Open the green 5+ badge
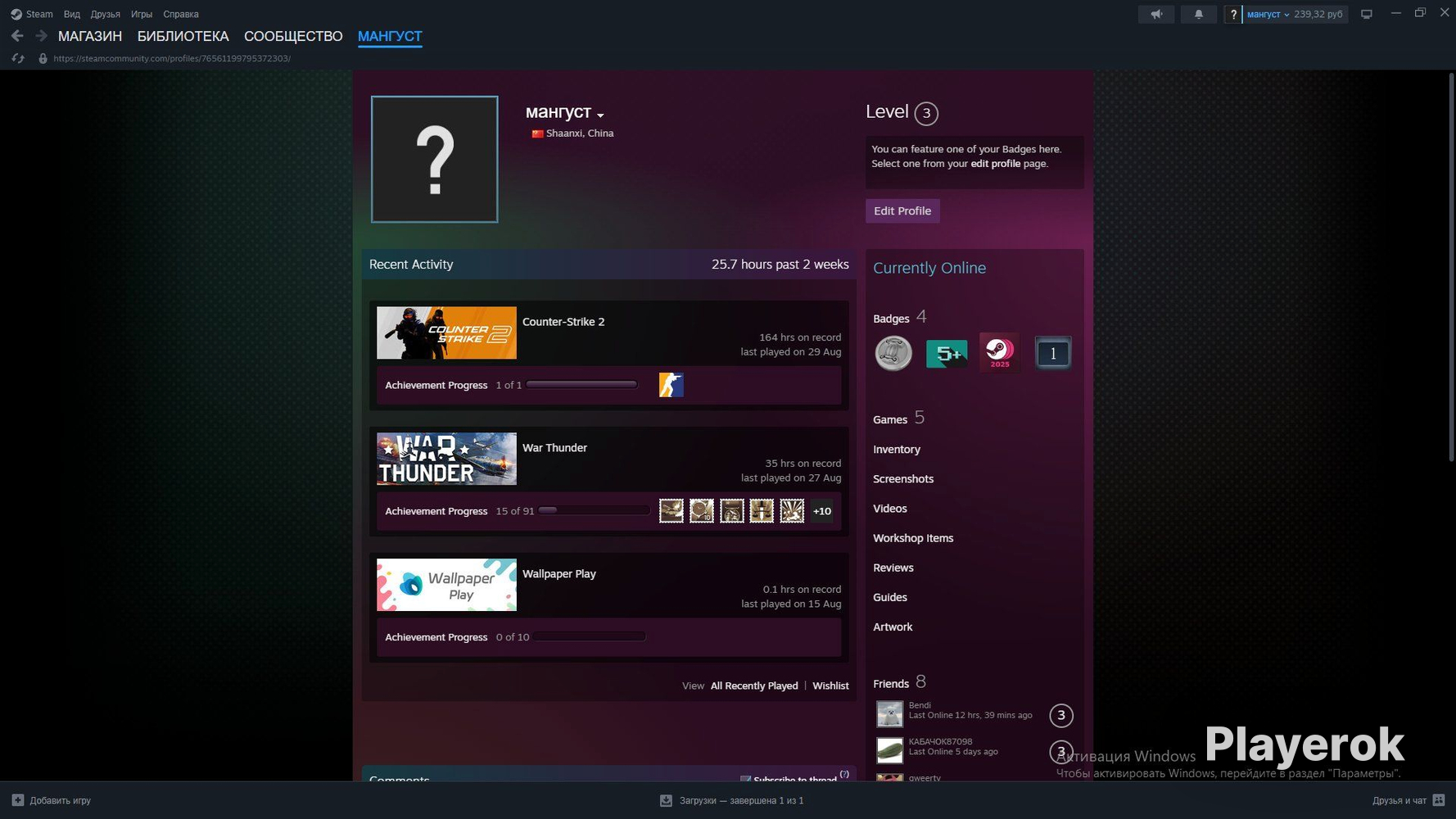 click(x=947, y=353)
